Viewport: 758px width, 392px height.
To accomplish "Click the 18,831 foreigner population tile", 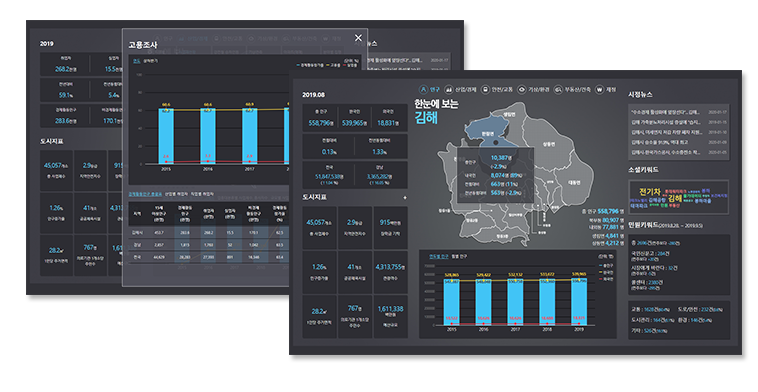I will (x=388, y=118).
